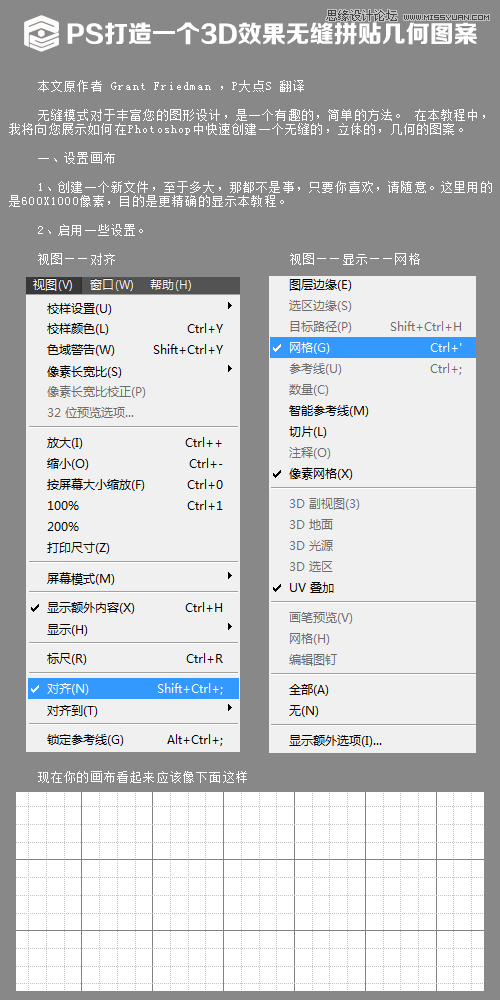500x1000 pixels.
Task: Select 像素长宽比校正(P) entry
Action: pyautogui.click(x=133, y=392)
